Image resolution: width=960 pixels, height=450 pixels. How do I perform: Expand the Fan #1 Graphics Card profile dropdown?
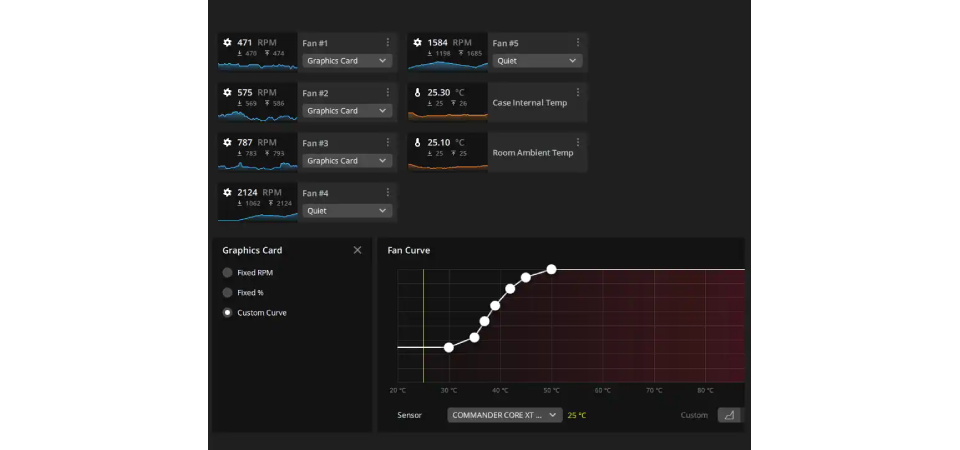(x=346, y=61)
